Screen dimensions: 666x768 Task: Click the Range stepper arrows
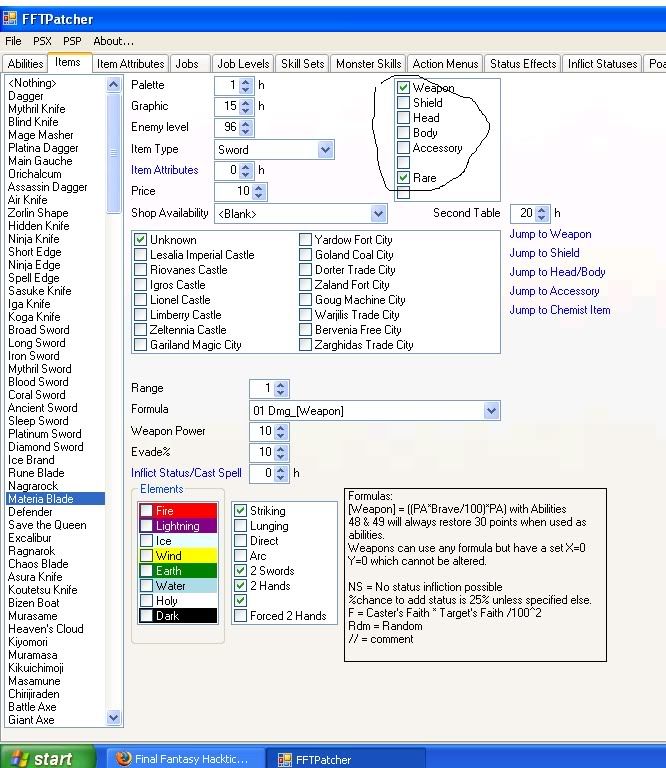(281, 389)
